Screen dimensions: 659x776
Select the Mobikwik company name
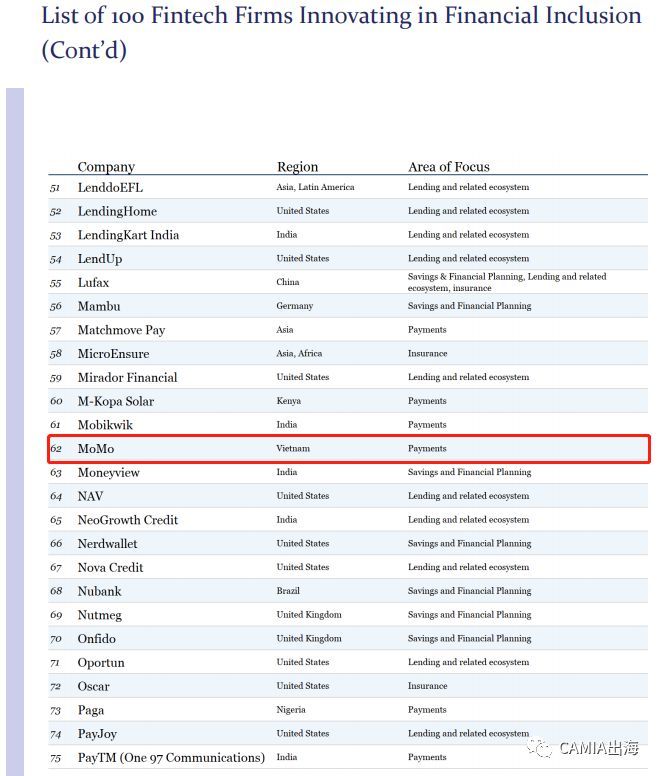click(x=105, y=425)
